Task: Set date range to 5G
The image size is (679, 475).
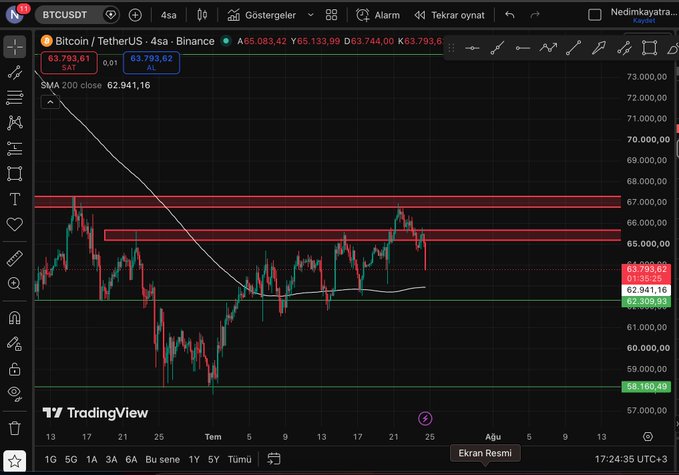Action: point(71,459)
